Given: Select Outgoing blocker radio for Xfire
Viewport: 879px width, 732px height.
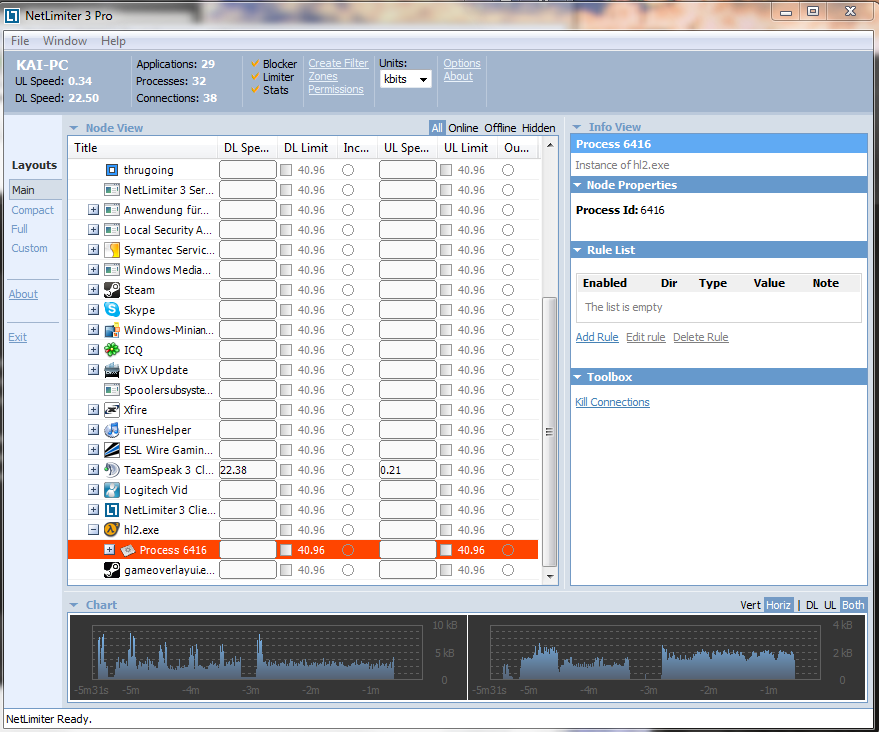Looking at the screenshot, I should tap(508, 410).
